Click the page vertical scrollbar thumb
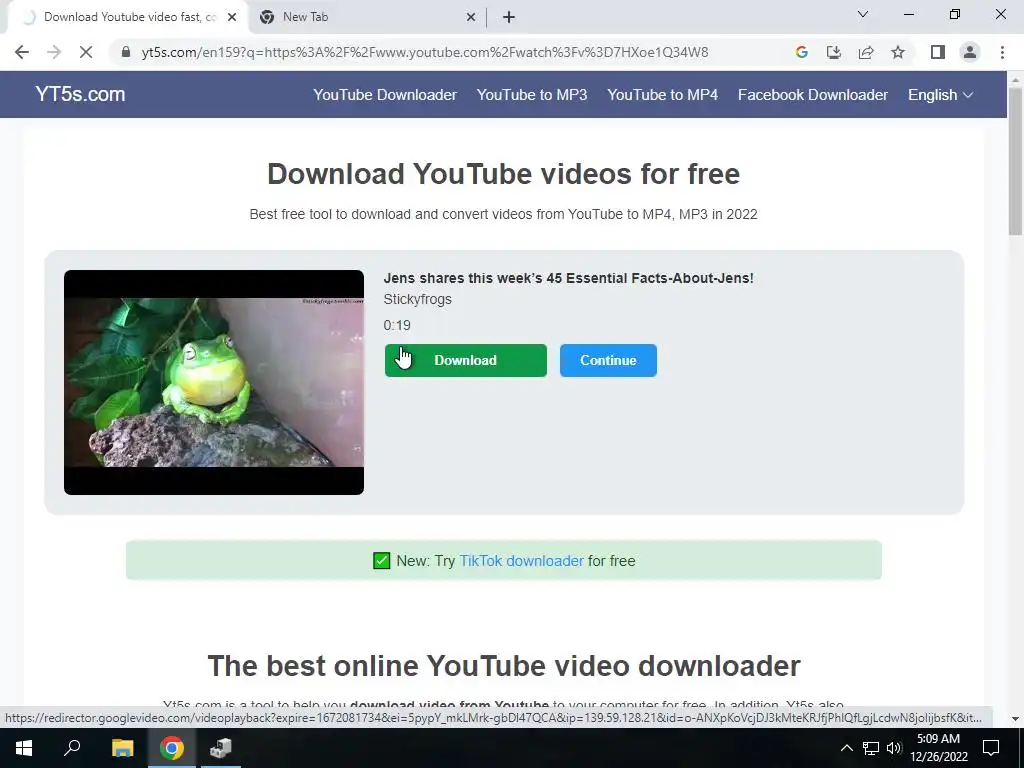 click(x=1015, y=160)
